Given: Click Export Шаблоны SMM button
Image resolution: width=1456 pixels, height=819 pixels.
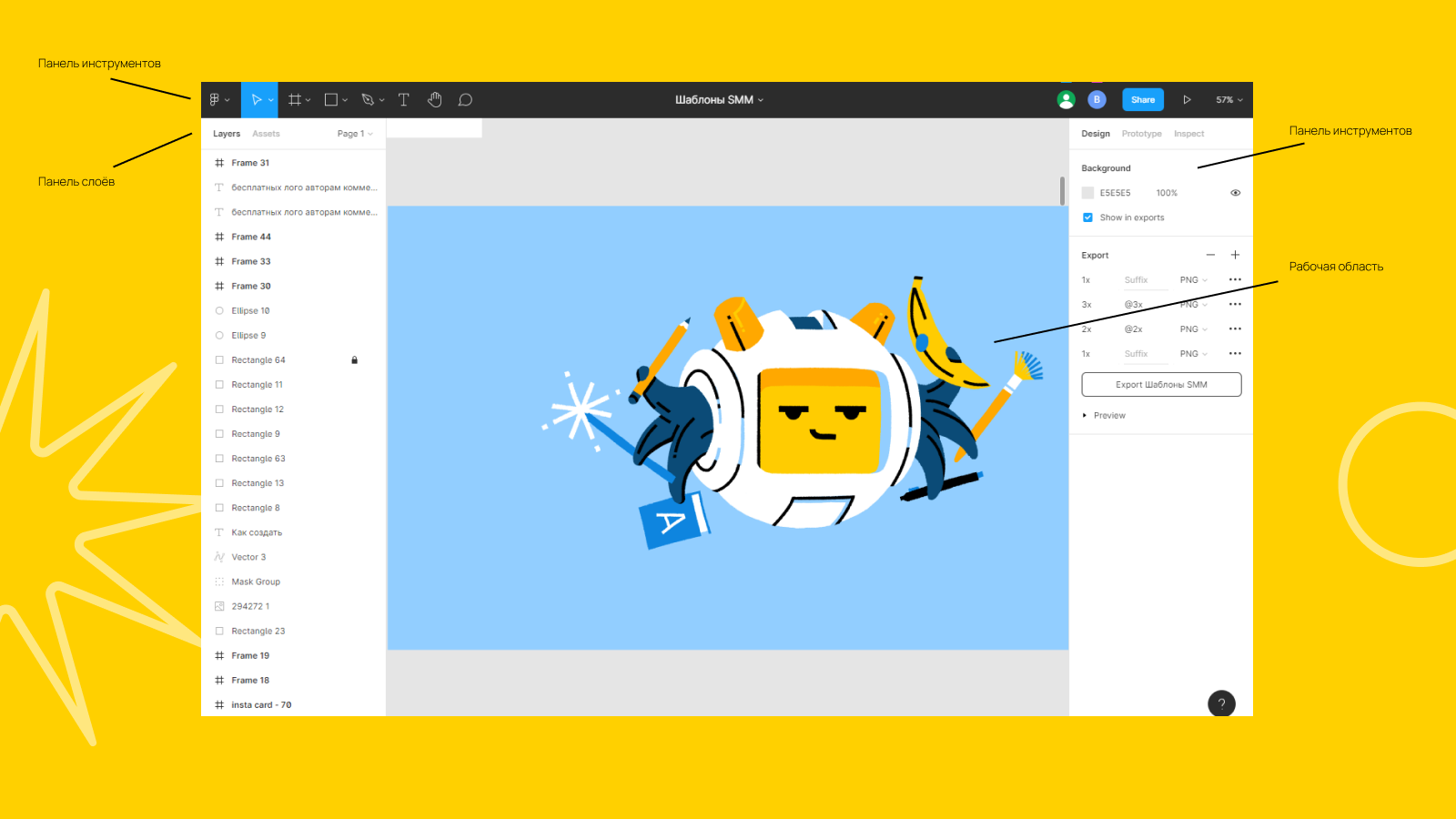Looking at the screenshot, I should tap(1161, 385).
